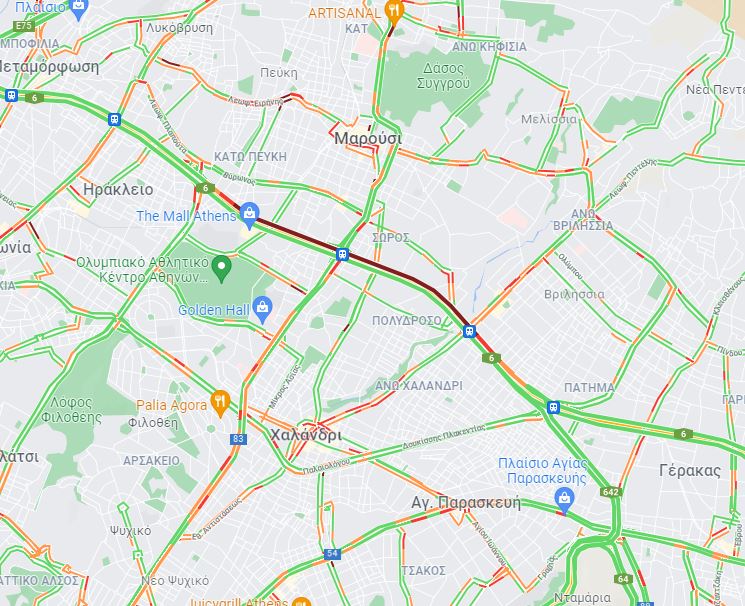Click the route 83 highway shield

[x=238, y=439]
